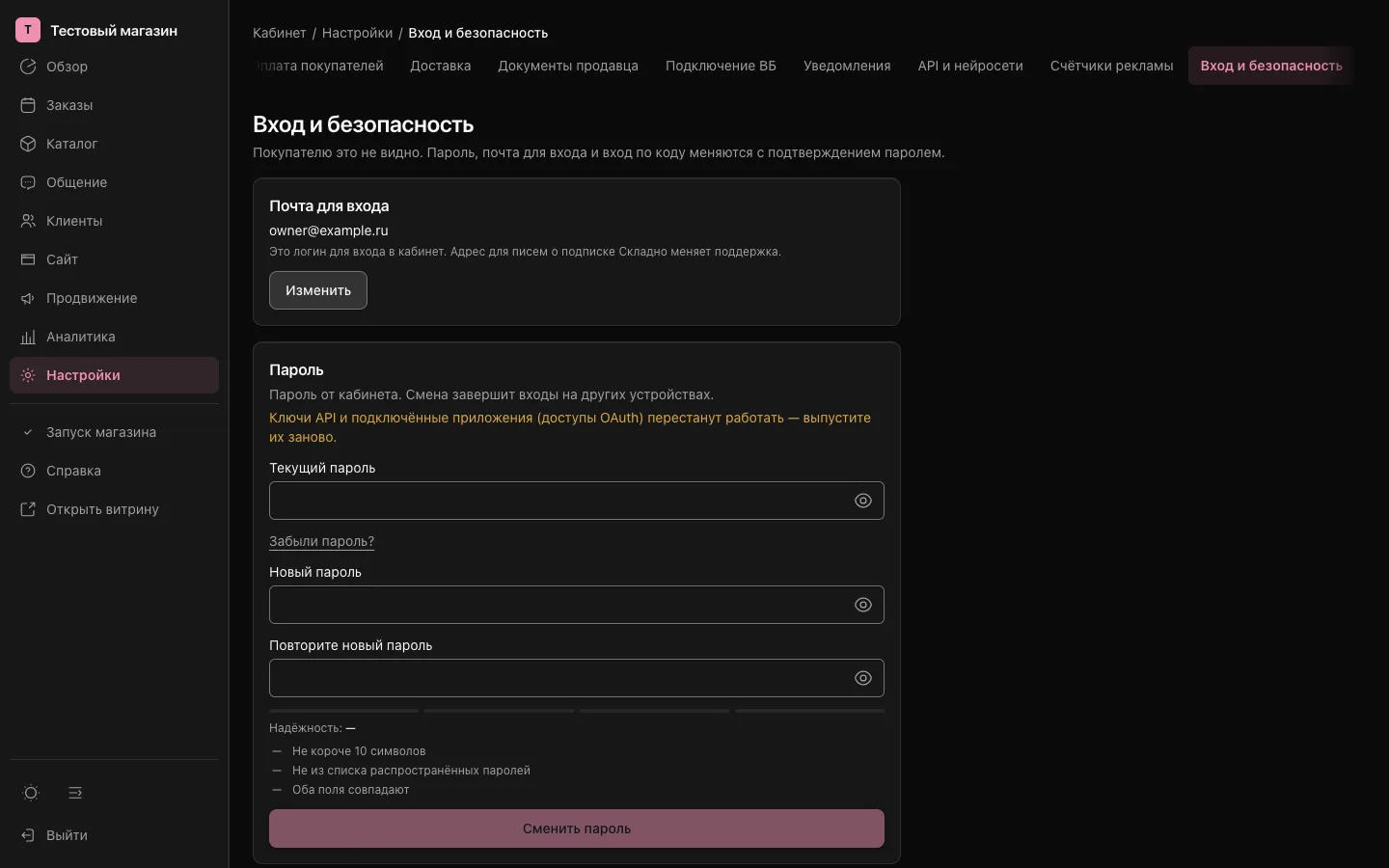
Task: Switch to the Подключение ВБ tab
Action: [x=721, y=66]
